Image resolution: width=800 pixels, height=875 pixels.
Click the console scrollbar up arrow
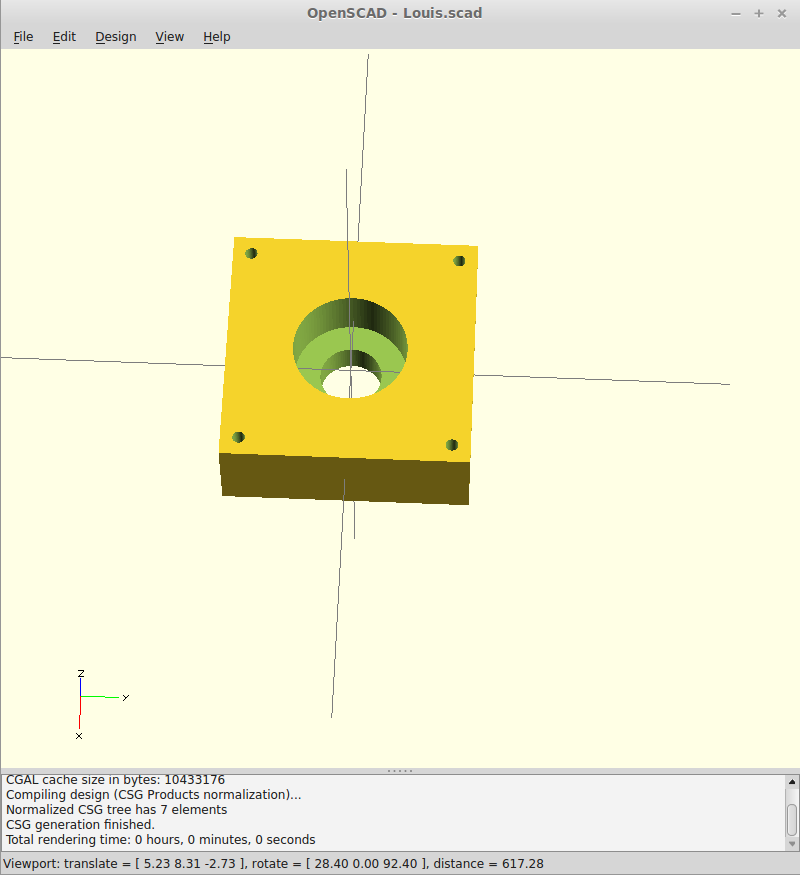(x=792, y=783)
